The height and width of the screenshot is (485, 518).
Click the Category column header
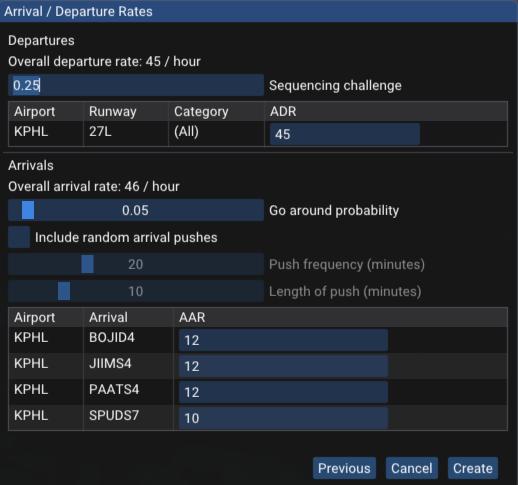coord(201,111)
